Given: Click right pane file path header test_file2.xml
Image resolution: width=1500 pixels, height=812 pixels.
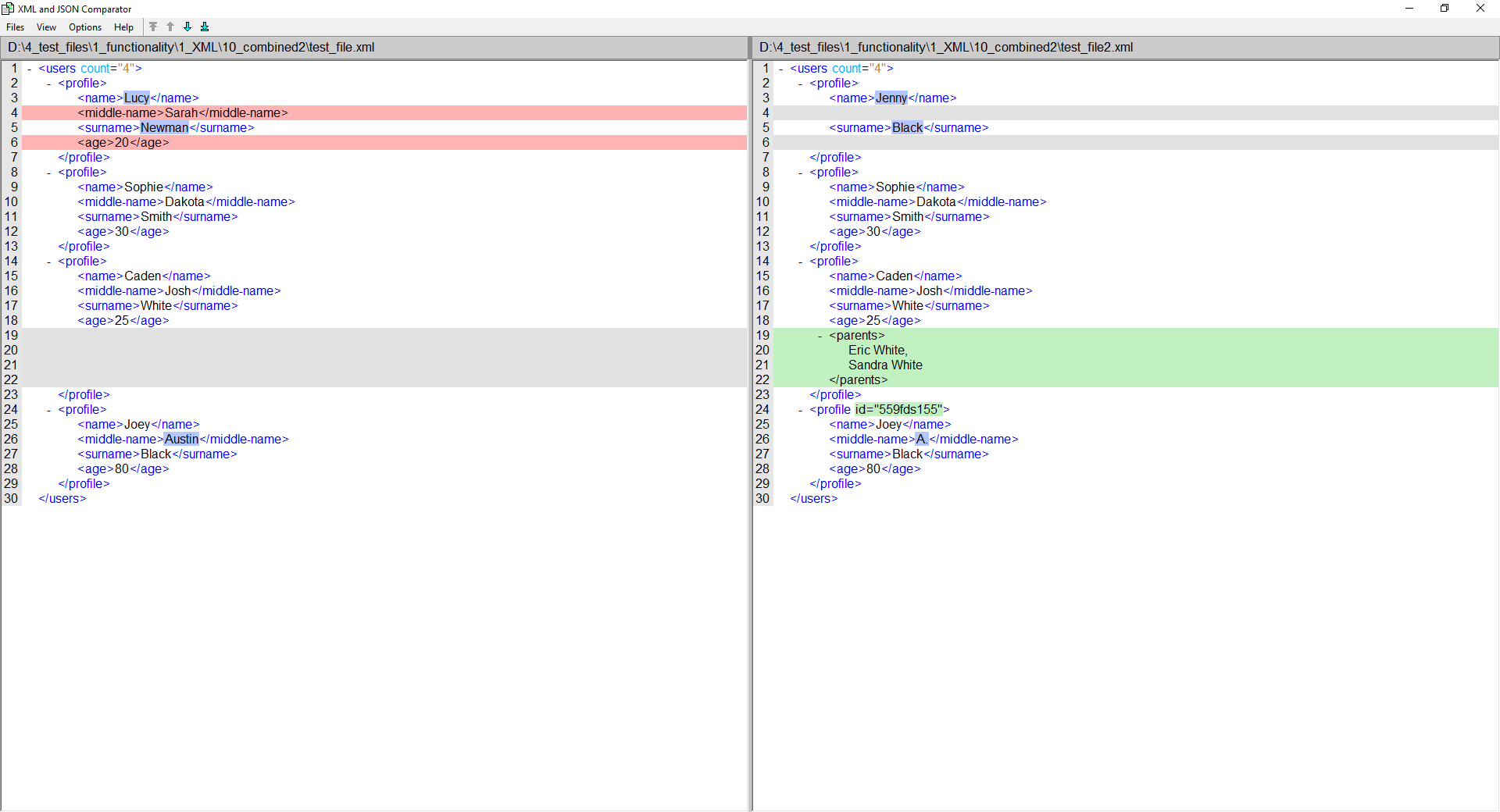Looking at the screenshot, I should point(945,48).
